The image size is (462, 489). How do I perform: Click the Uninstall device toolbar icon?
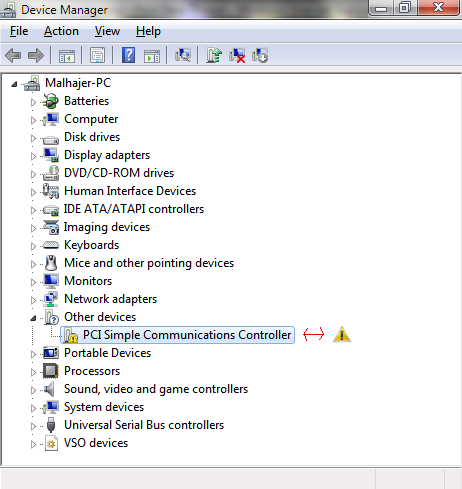[237, 55]
